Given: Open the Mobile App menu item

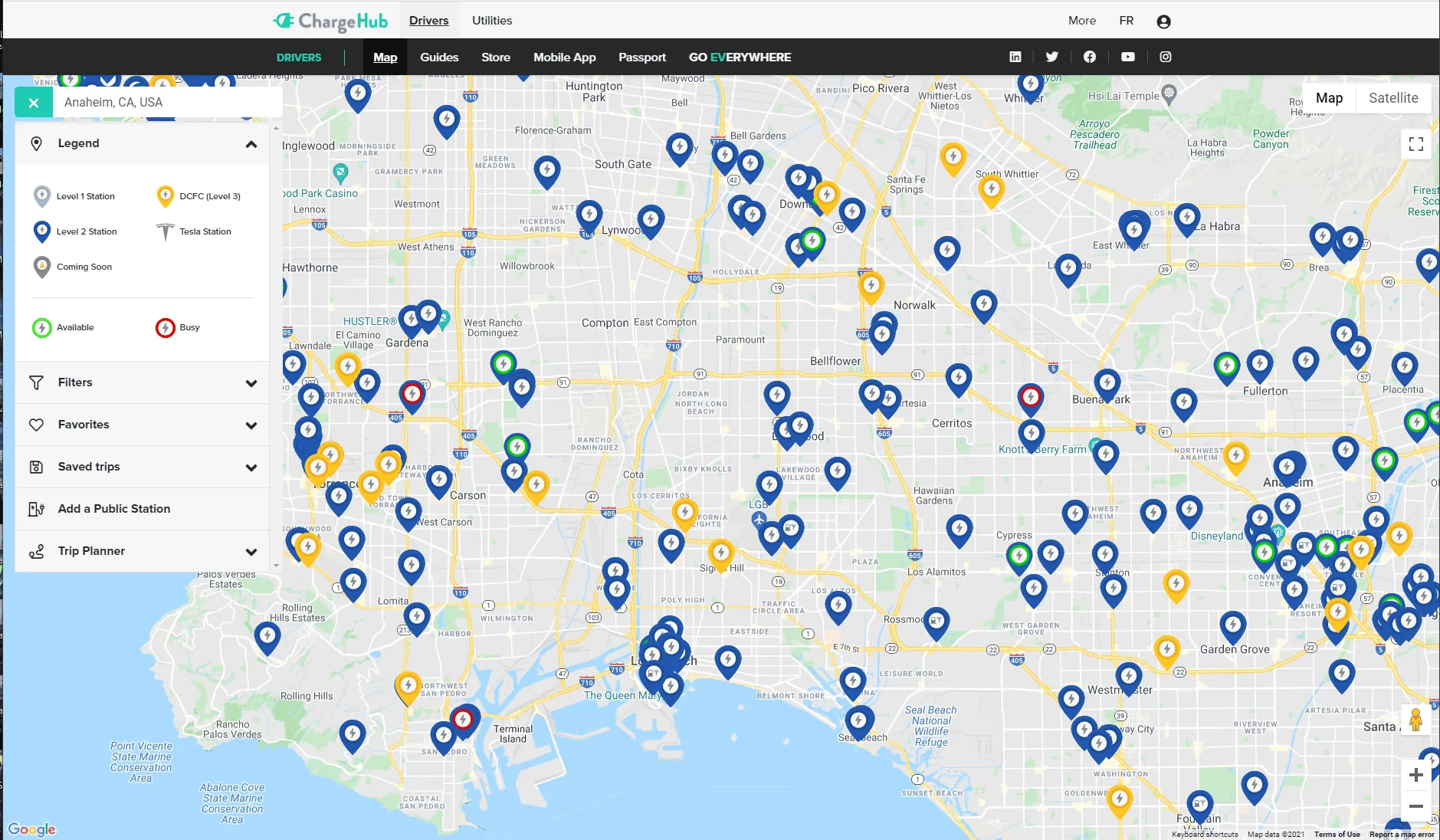Looking at the screenshot, I should 565,57.
